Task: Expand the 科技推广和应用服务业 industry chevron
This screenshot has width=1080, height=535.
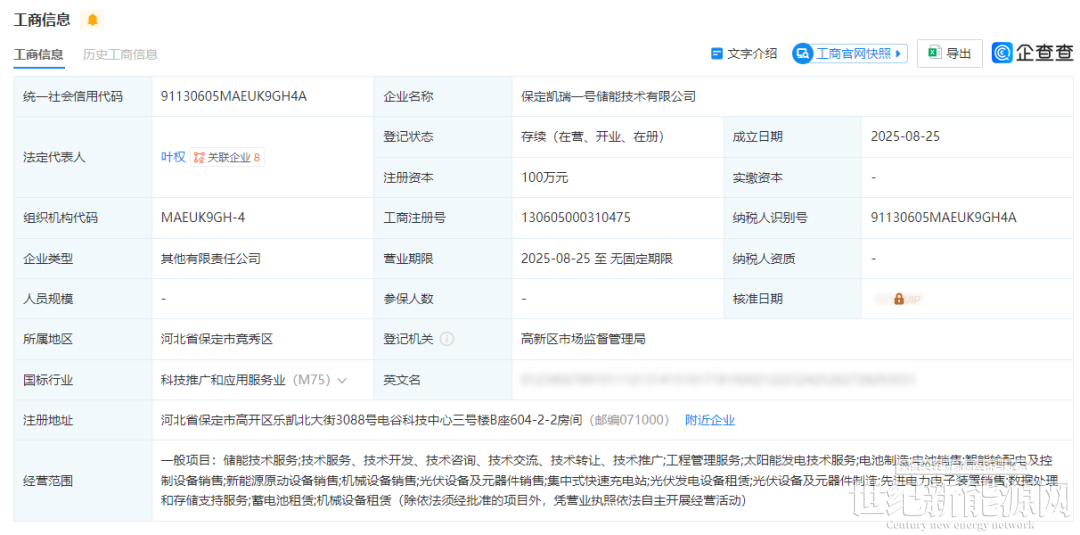Action: point(342,380)
